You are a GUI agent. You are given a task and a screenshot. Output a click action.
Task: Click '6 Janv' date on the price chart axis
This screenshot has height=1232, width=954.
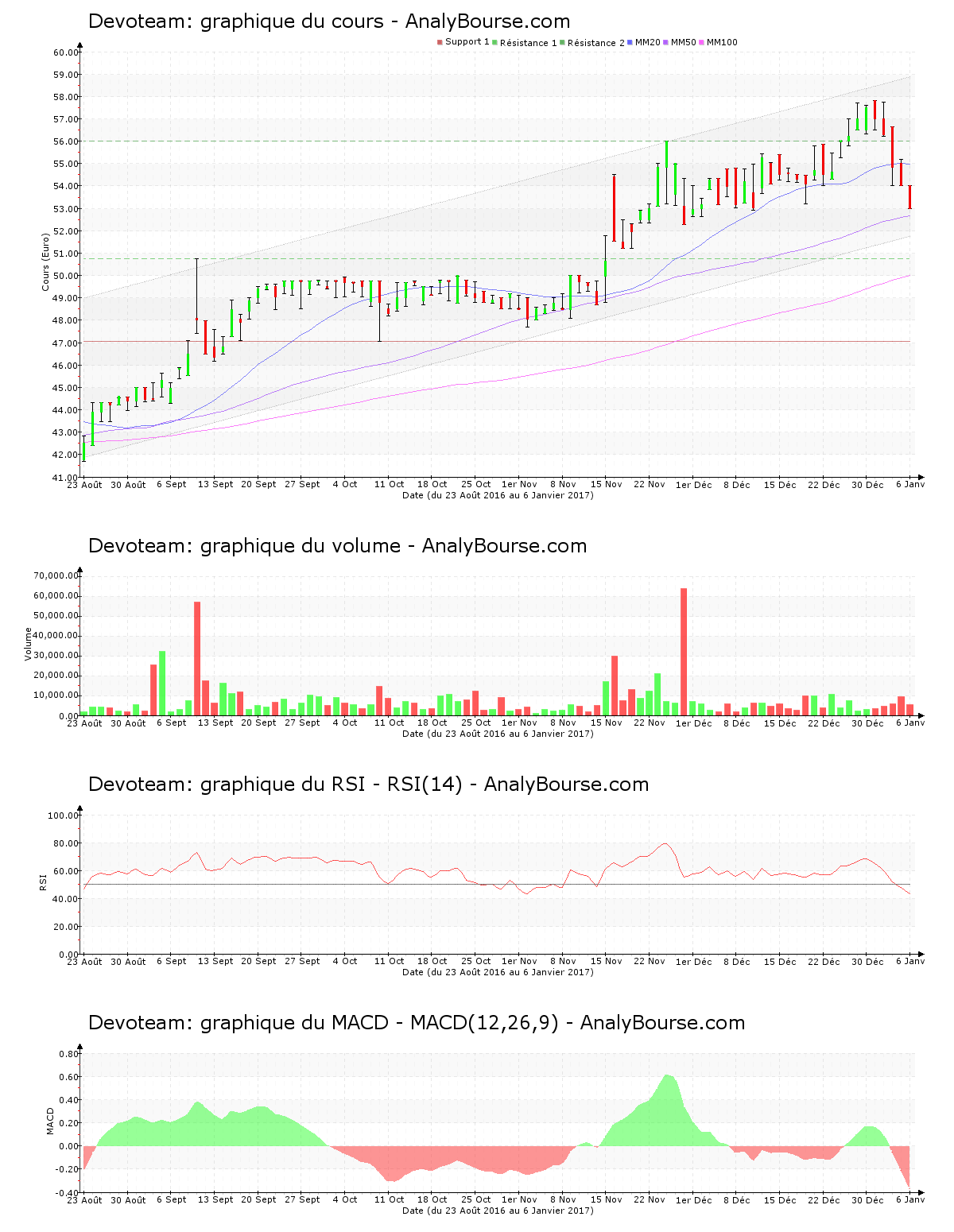coord(910,484)
